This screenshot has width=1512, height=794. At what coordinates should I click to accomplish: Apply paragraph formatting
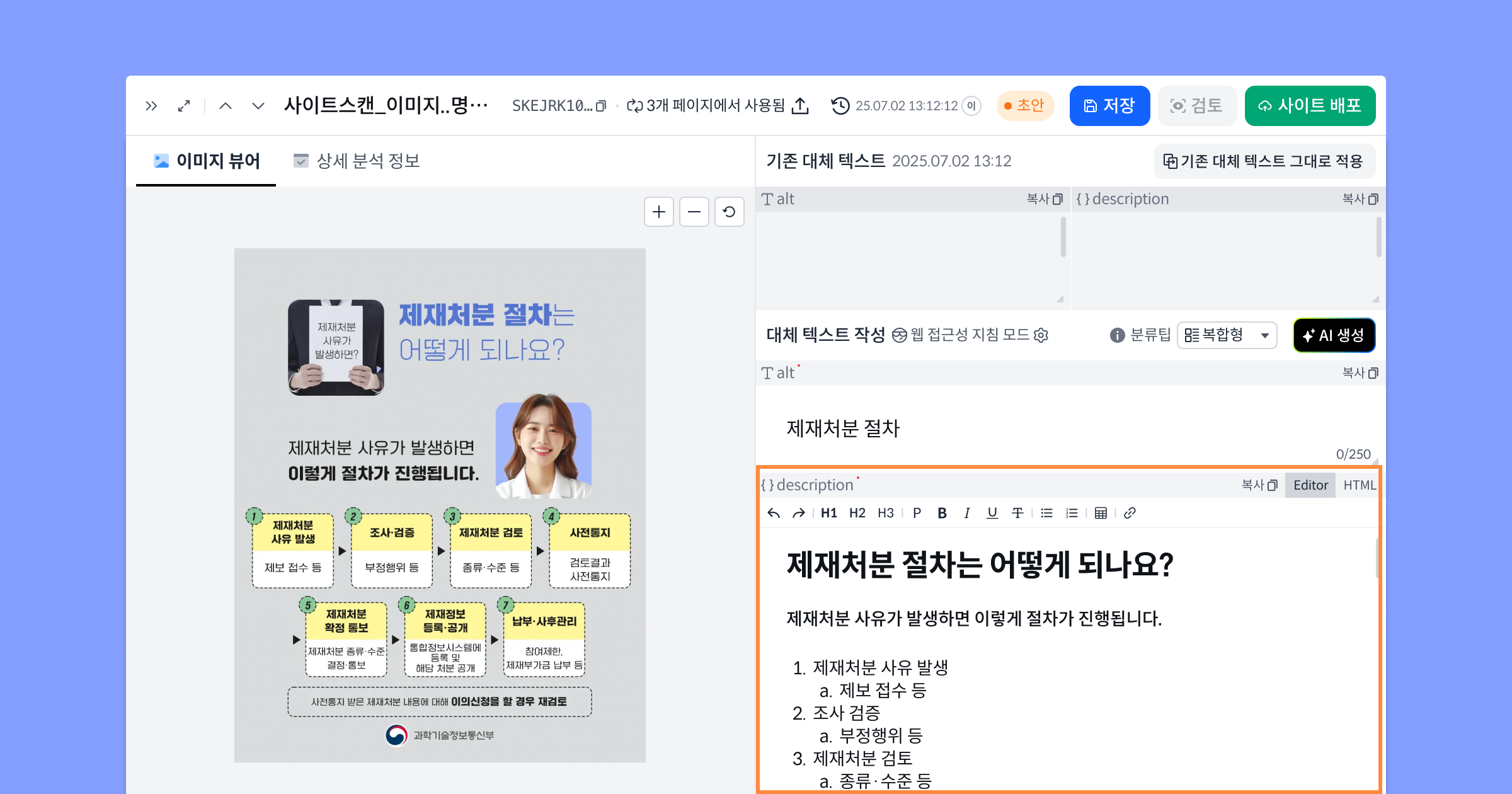tap(917, 513)
